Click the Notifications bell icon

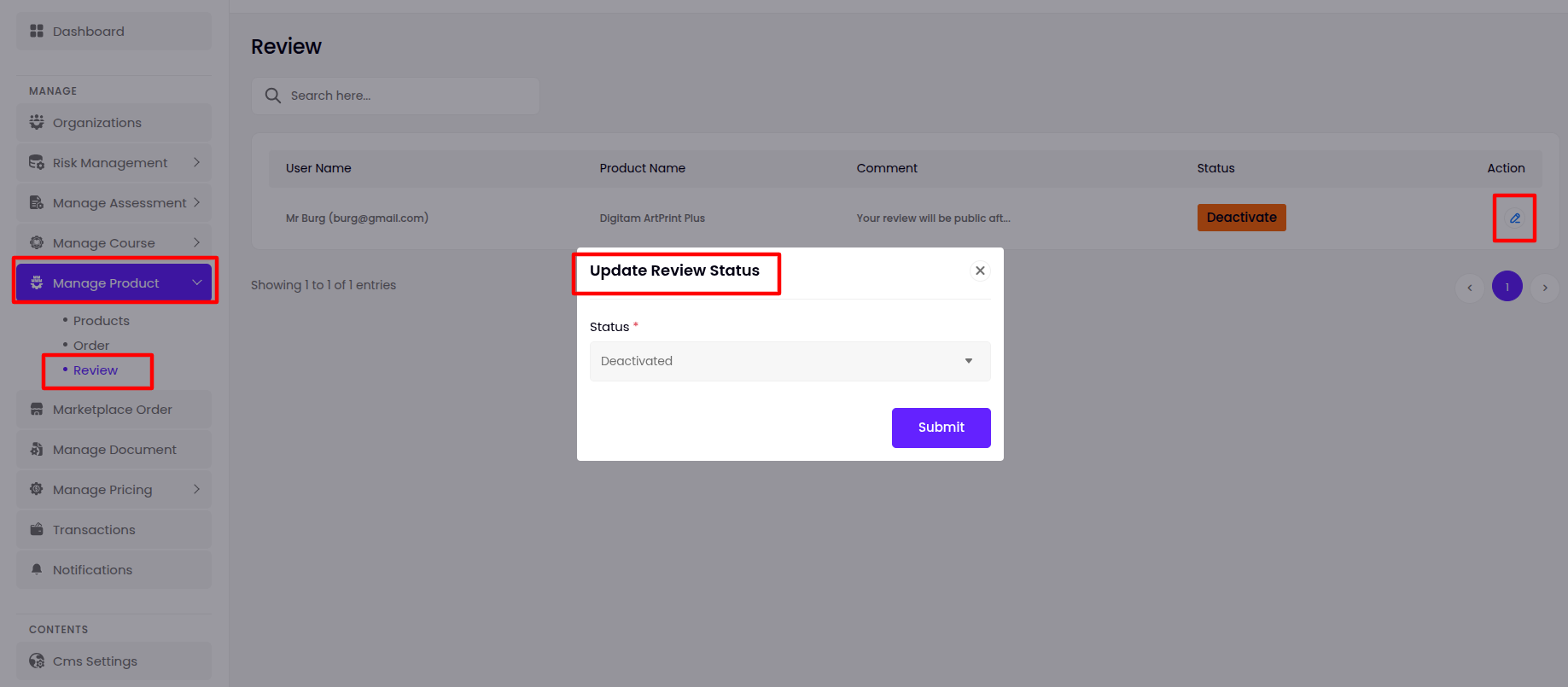[37, 570]
